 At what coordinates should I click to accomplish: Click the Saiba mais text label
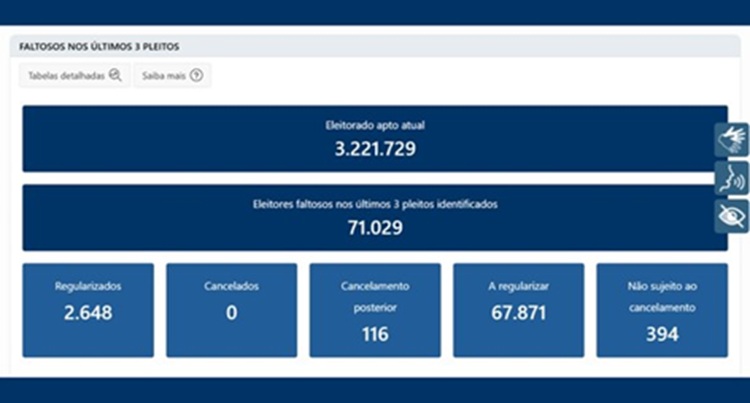(x=164, y=76)
